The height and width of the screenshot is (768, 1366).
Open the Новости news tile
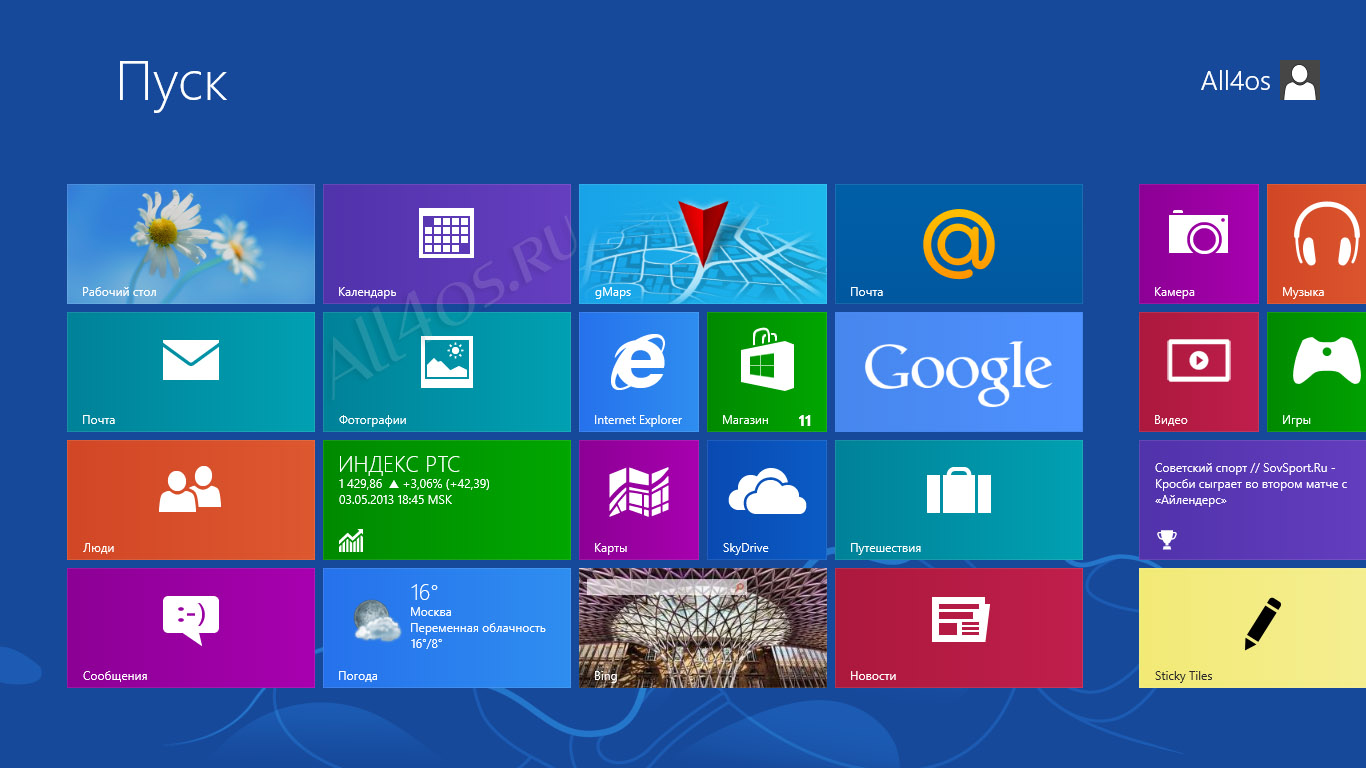click(959, 628)
